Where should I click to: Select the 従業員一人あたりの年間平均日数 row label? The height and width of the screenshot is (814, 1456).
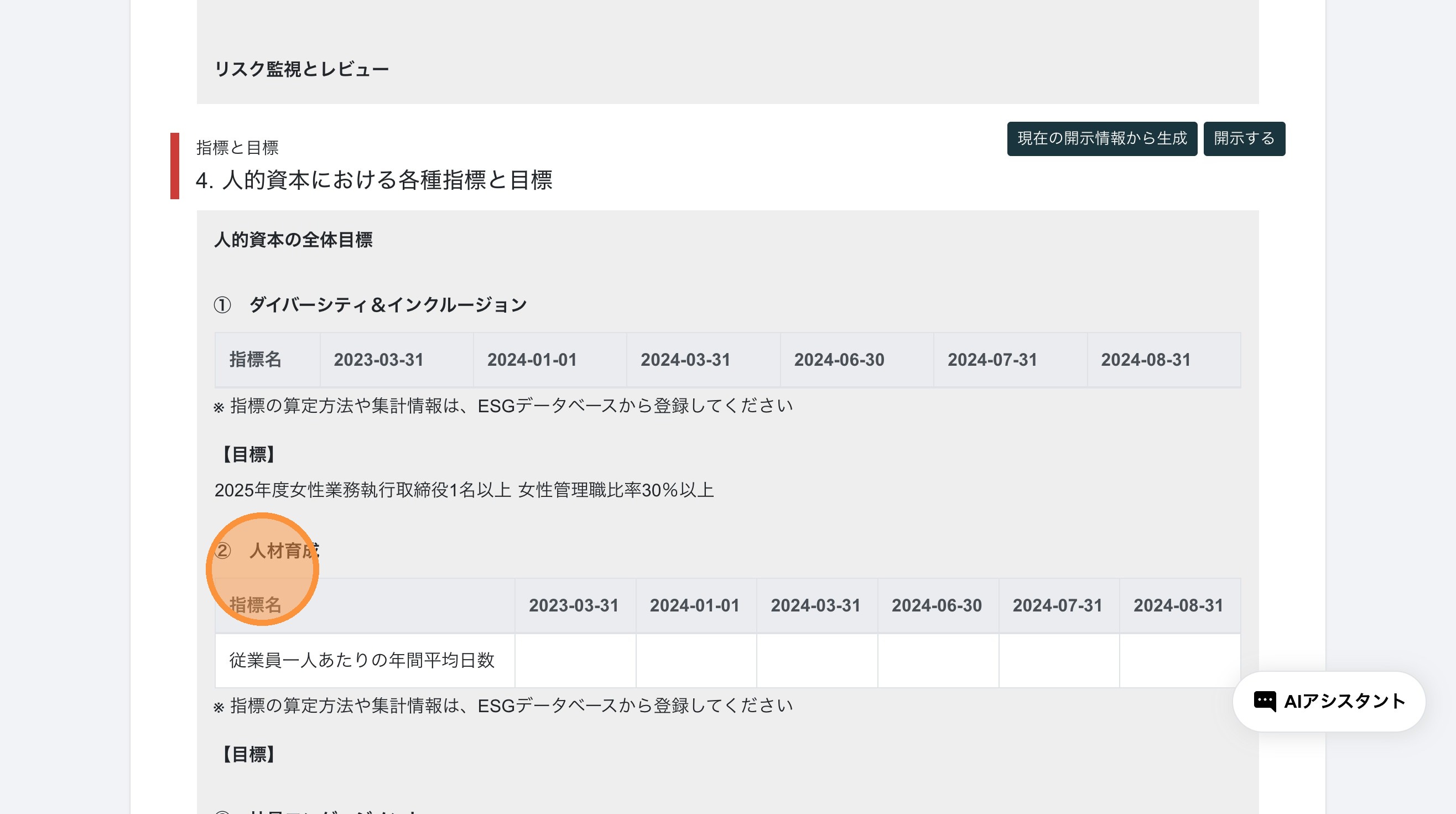coord(362,660)
